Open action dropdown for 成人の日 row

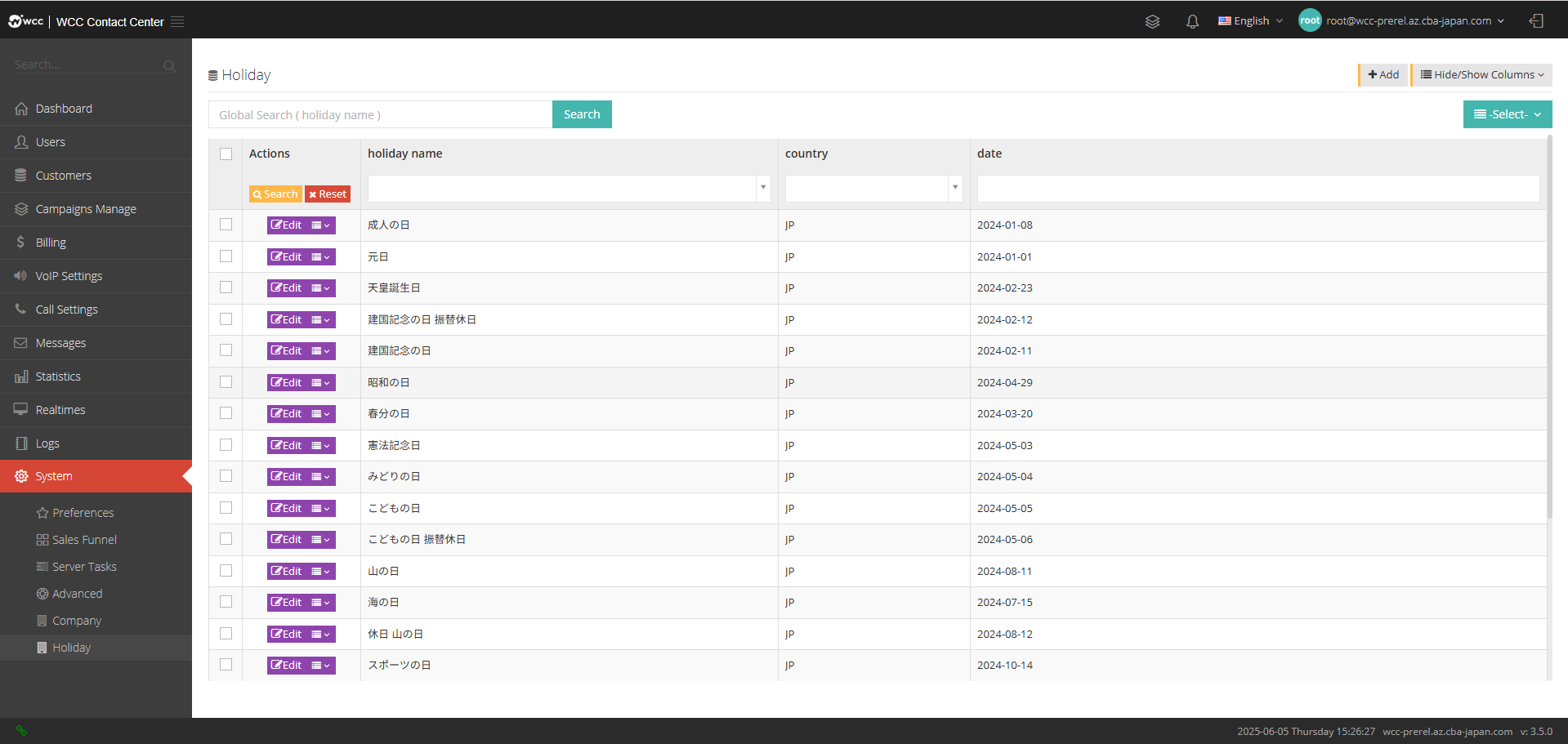coord(321,225)
